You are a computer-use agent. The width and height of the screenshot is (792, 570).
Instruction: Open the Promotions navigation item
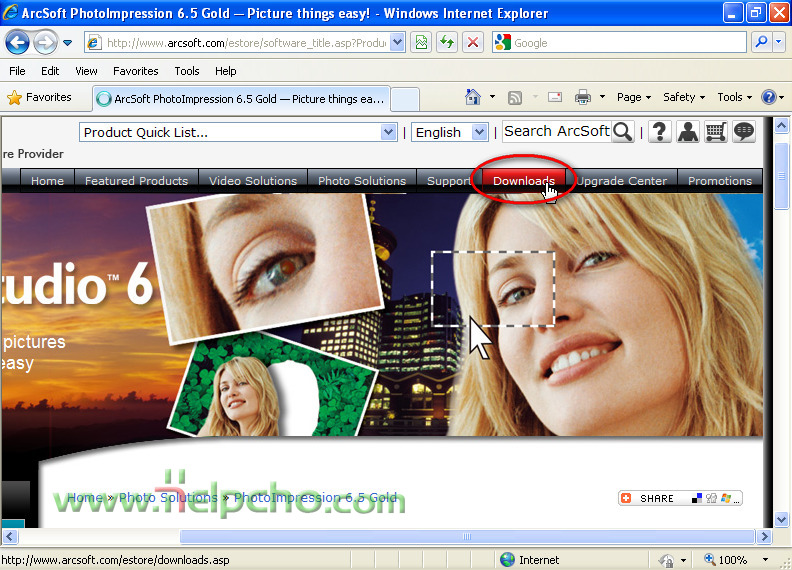[x=720, y=181]
